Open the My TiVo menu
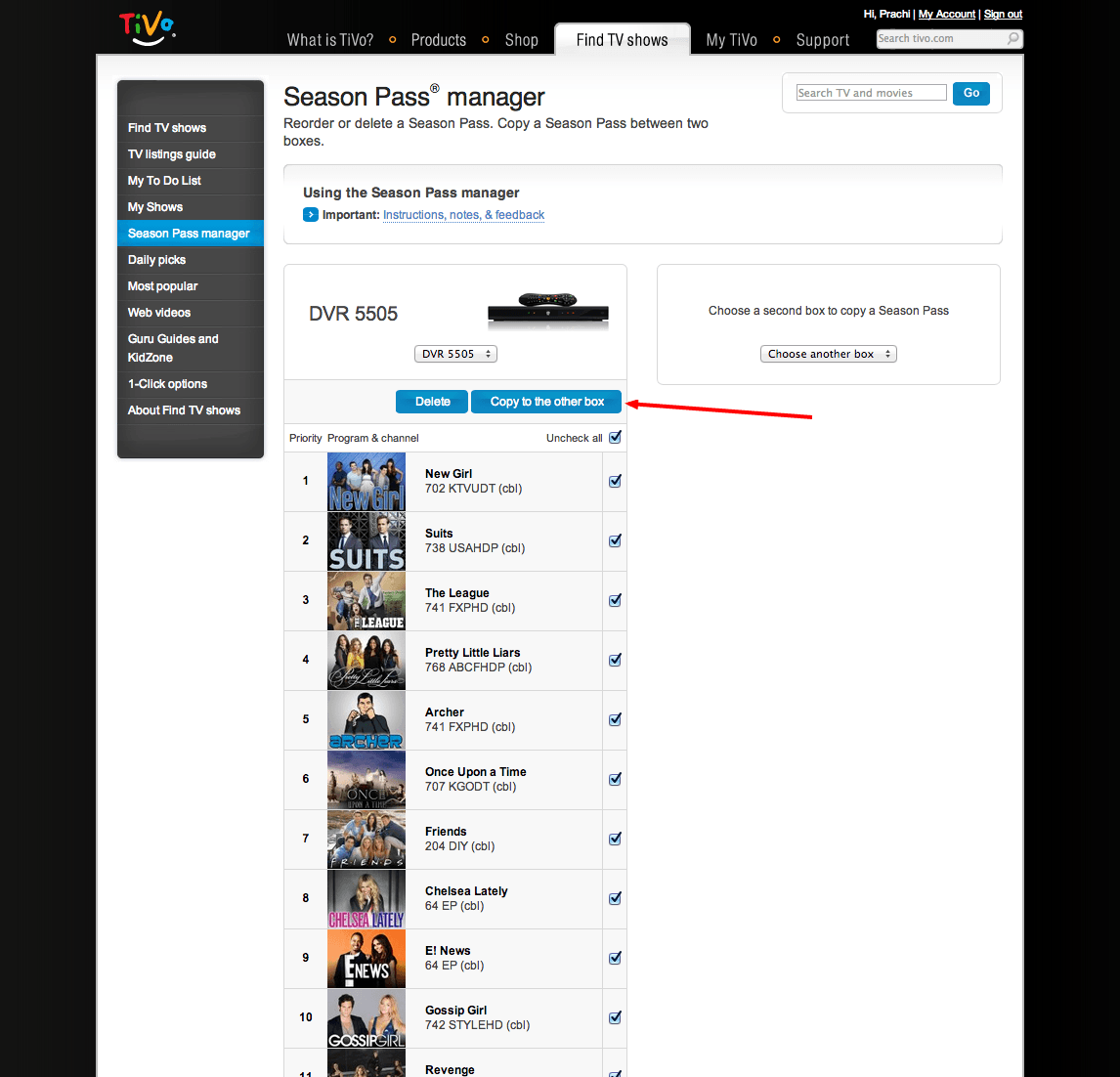This screenshot has width=1120, height=1077. pyautogui.click(x=731, y=40)
